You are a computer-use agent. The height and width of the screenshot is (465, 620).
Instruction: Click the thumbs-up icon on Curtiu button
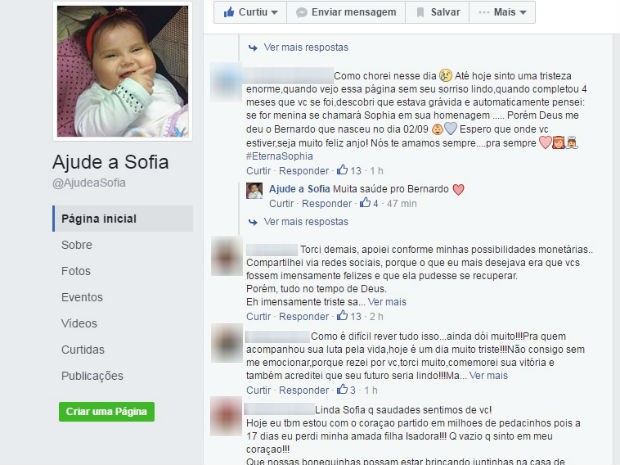[x=229, y=12]
